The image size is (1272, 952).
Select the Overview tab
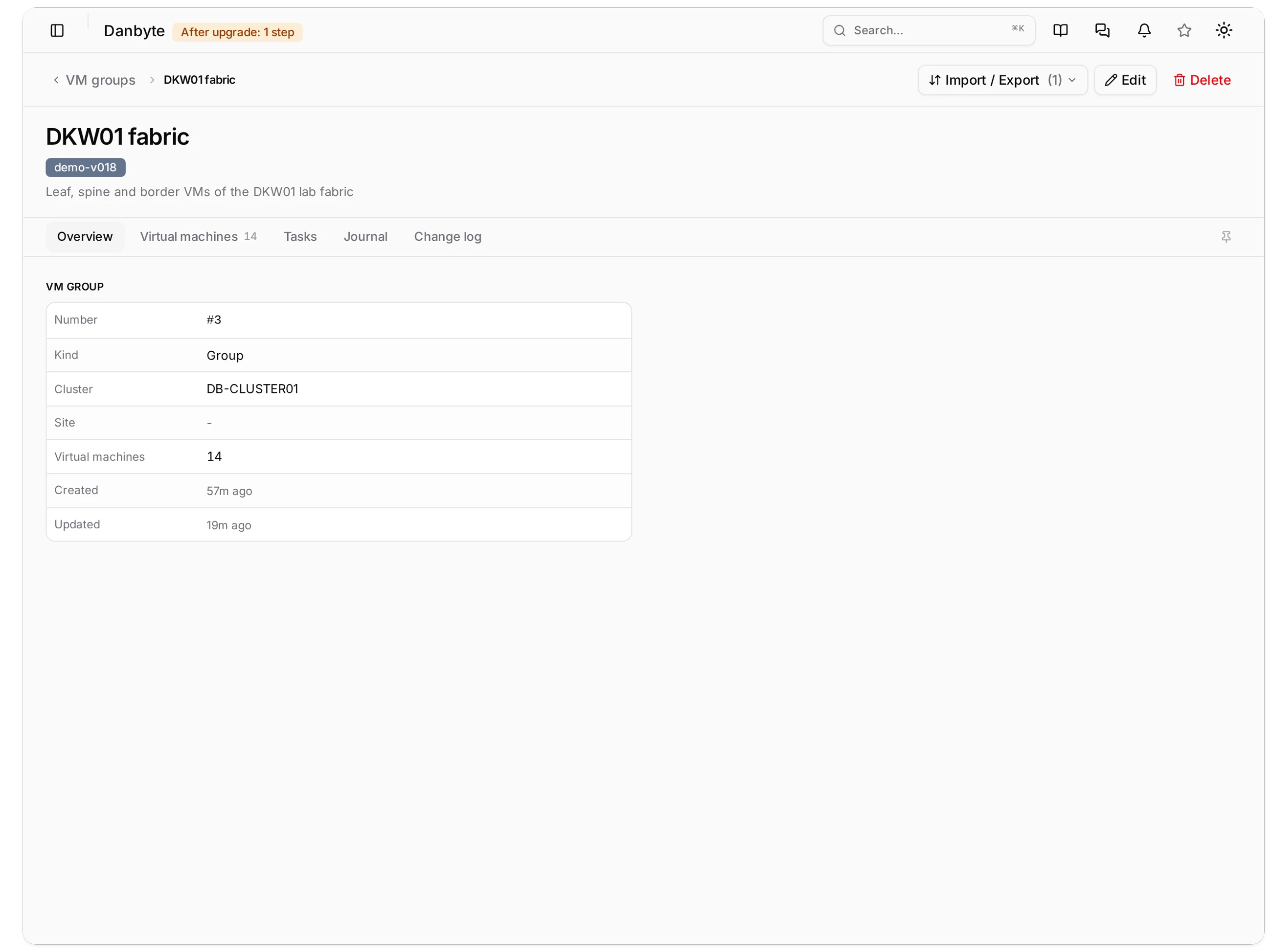tap(85, 237)
